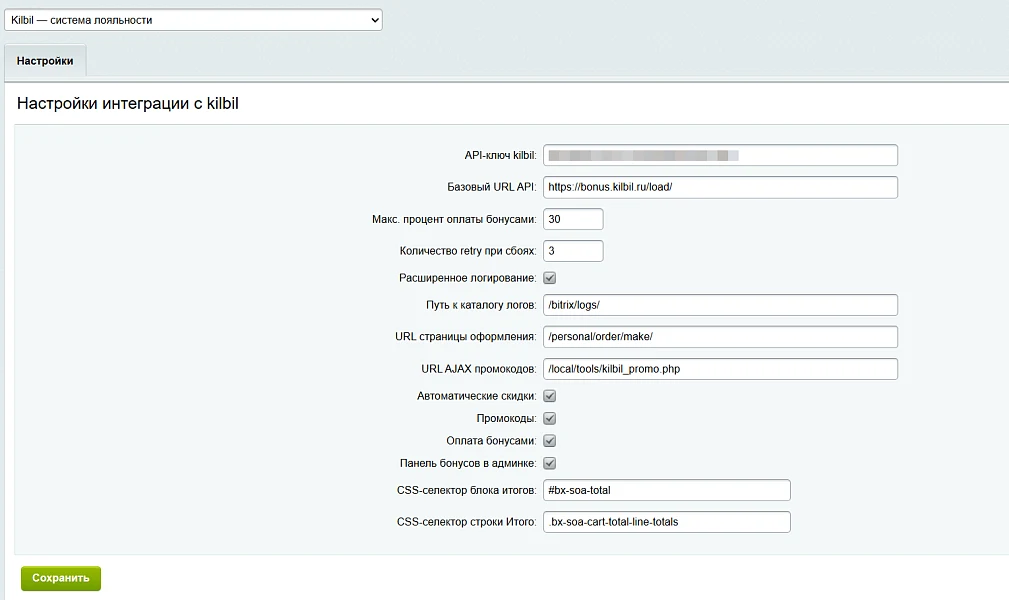Toggle the Промокоды checkbox
Viewport: 1009px width, 600px height.
(x=550, y=418)
